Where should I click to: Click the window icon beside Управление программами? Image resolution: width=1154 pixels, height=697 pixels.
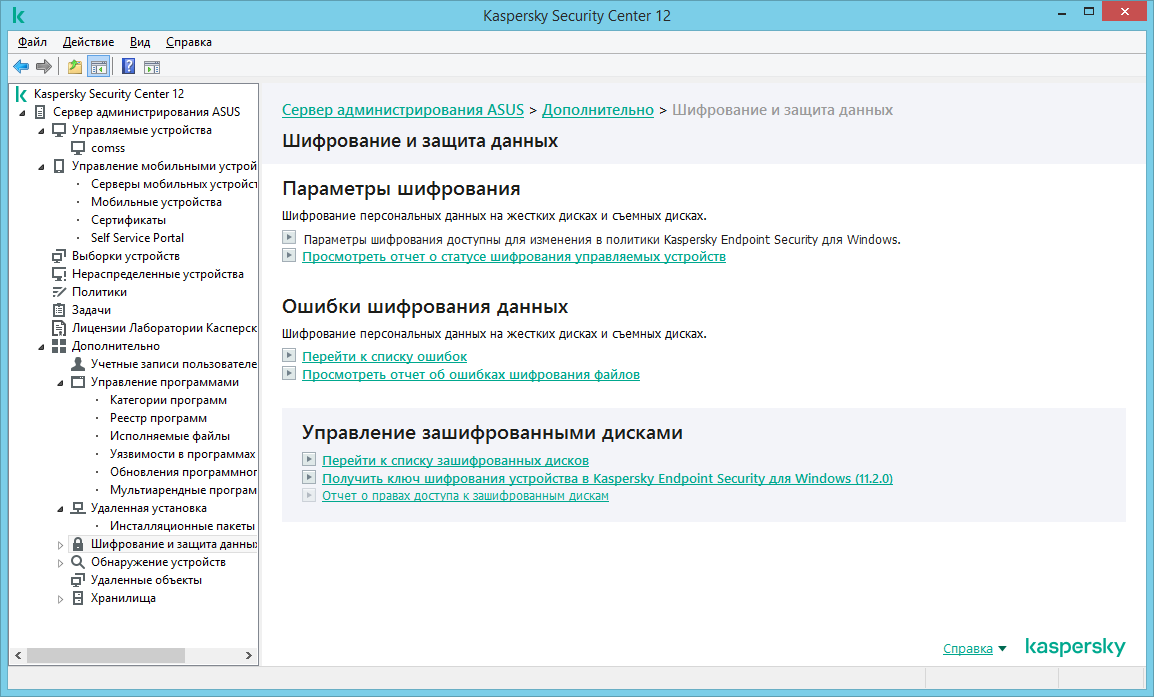click(x=78, y=382)
